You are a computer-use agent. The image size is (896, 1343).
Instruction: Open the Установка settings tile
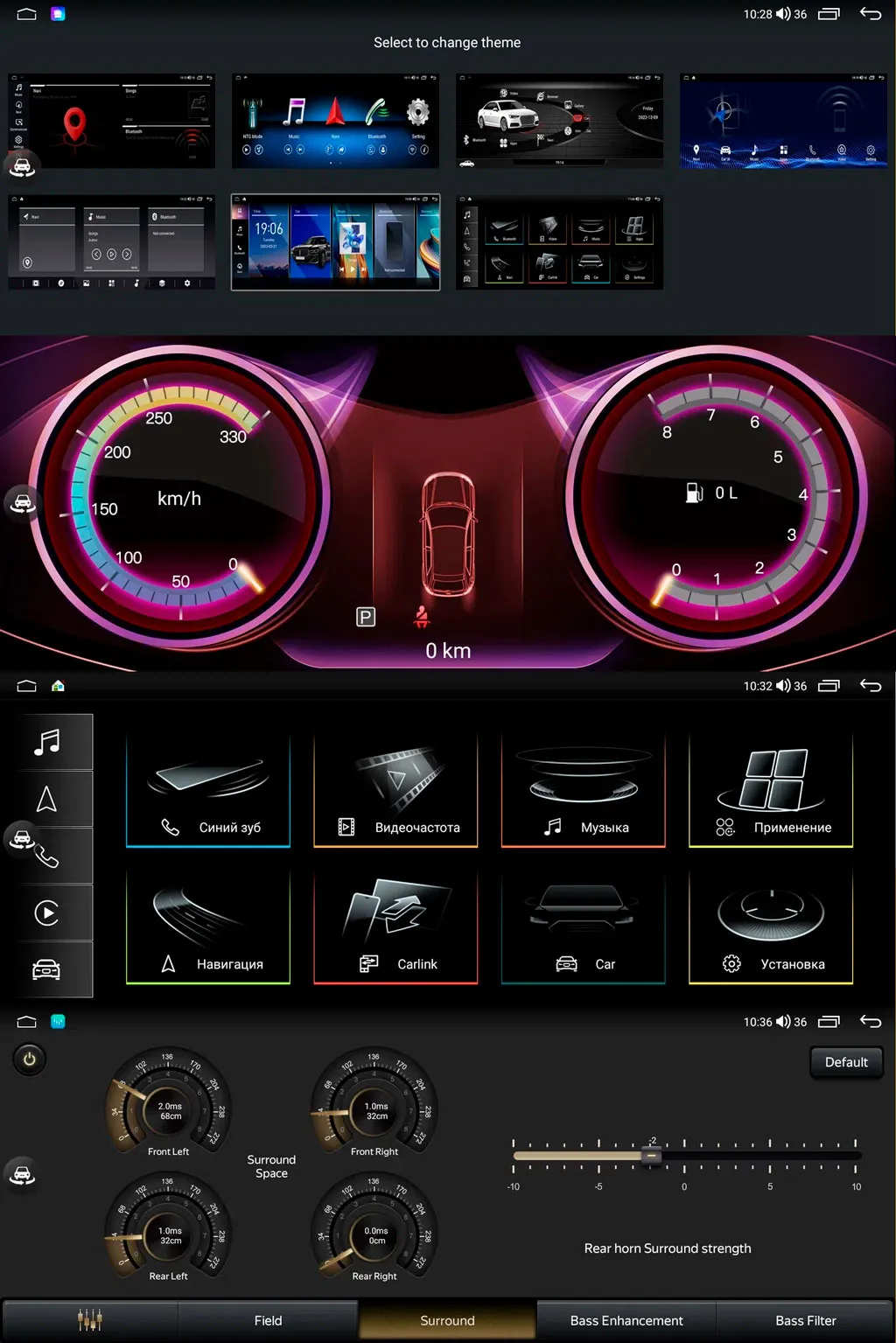coord(771,927)
